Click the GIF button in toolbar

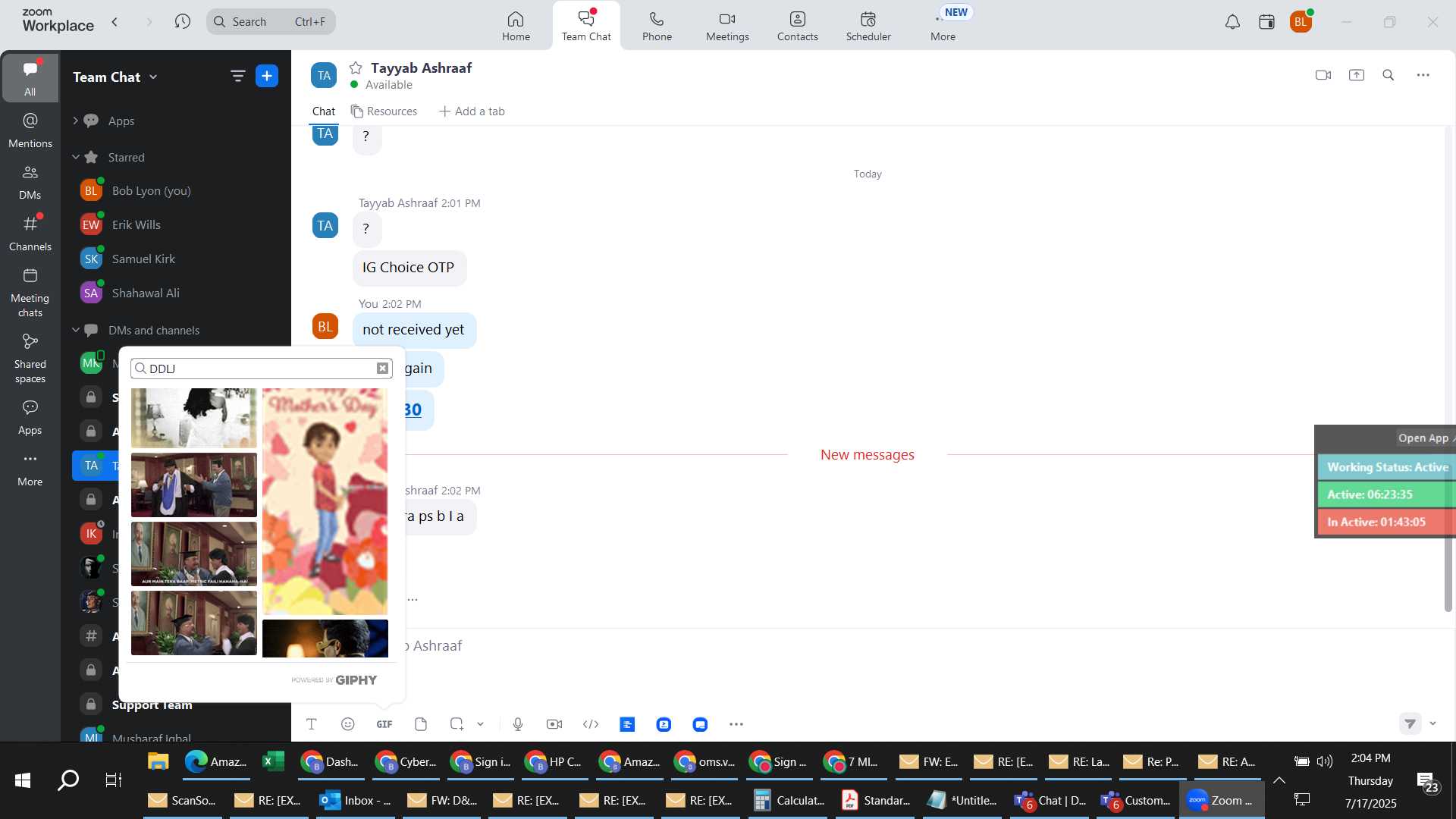click(384, 724)
